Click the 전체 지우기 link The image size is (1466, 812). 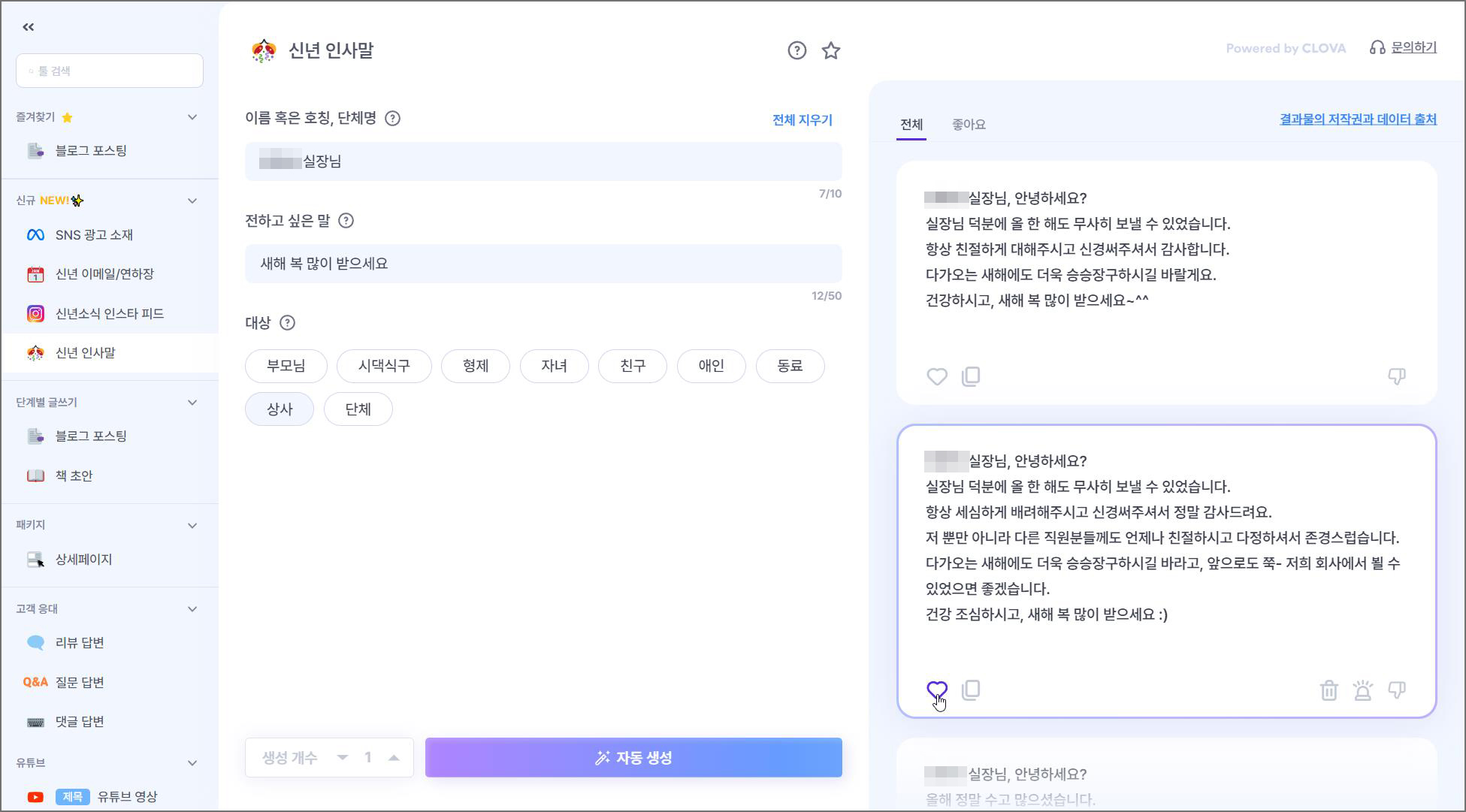[x=802, y=120]
